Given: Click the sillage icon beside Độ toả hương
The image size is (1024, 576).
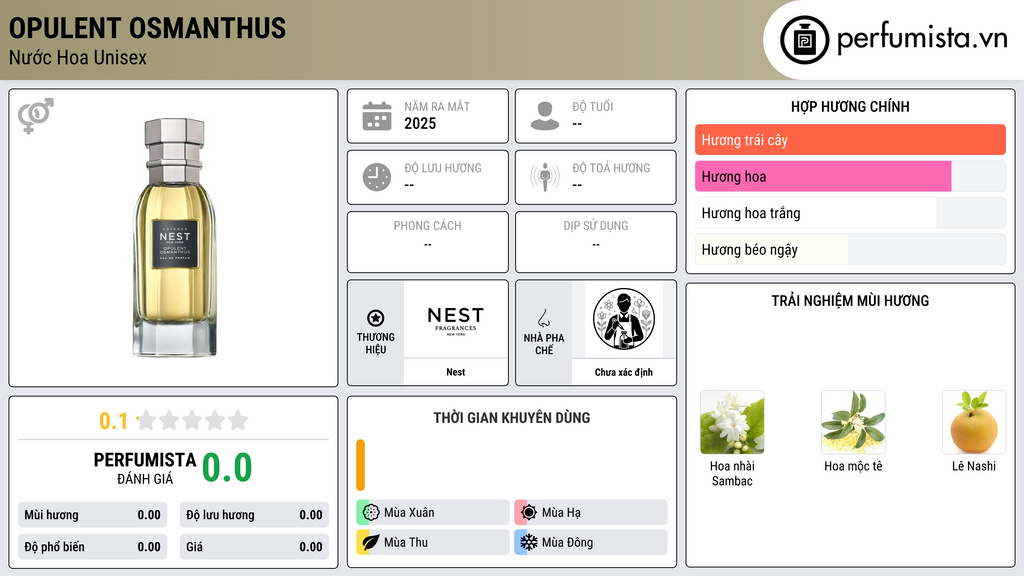Looking at the screenshot, I should (x=545, y=177).
